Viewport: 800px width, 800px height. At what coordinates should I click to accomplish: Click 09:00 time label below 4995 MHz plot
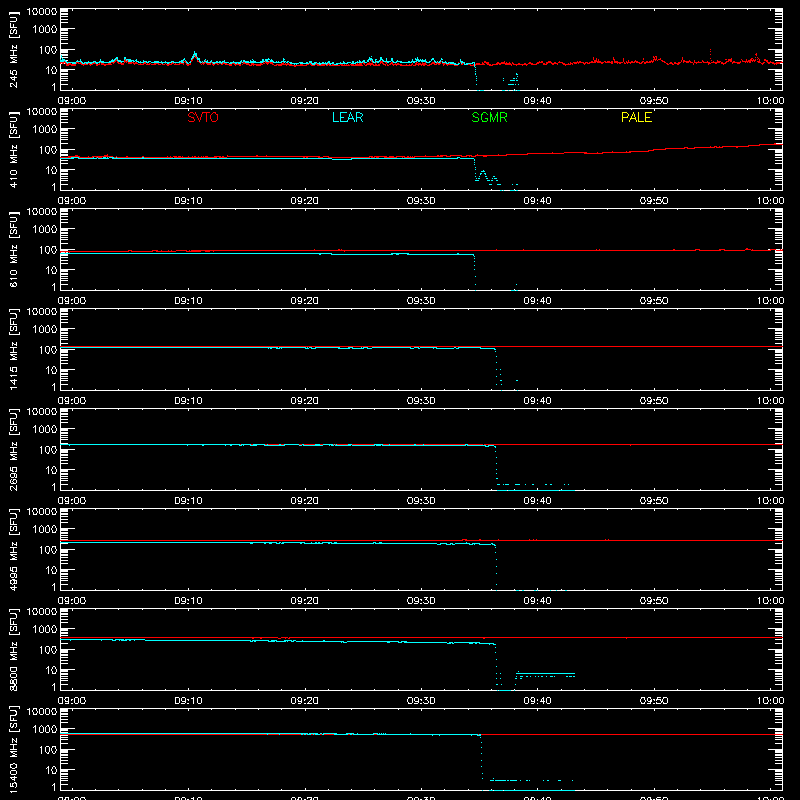coord(72,601)
